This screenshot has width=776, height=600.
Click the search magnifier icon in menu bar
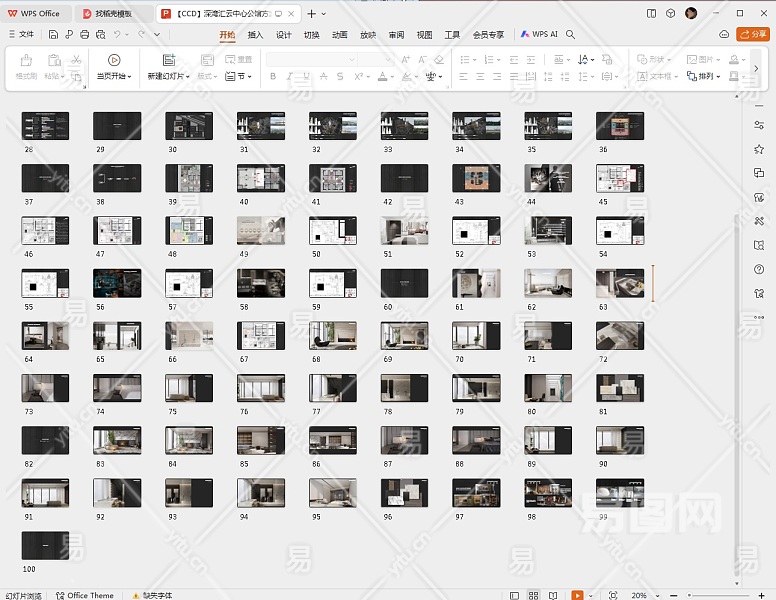pos(571,34)
